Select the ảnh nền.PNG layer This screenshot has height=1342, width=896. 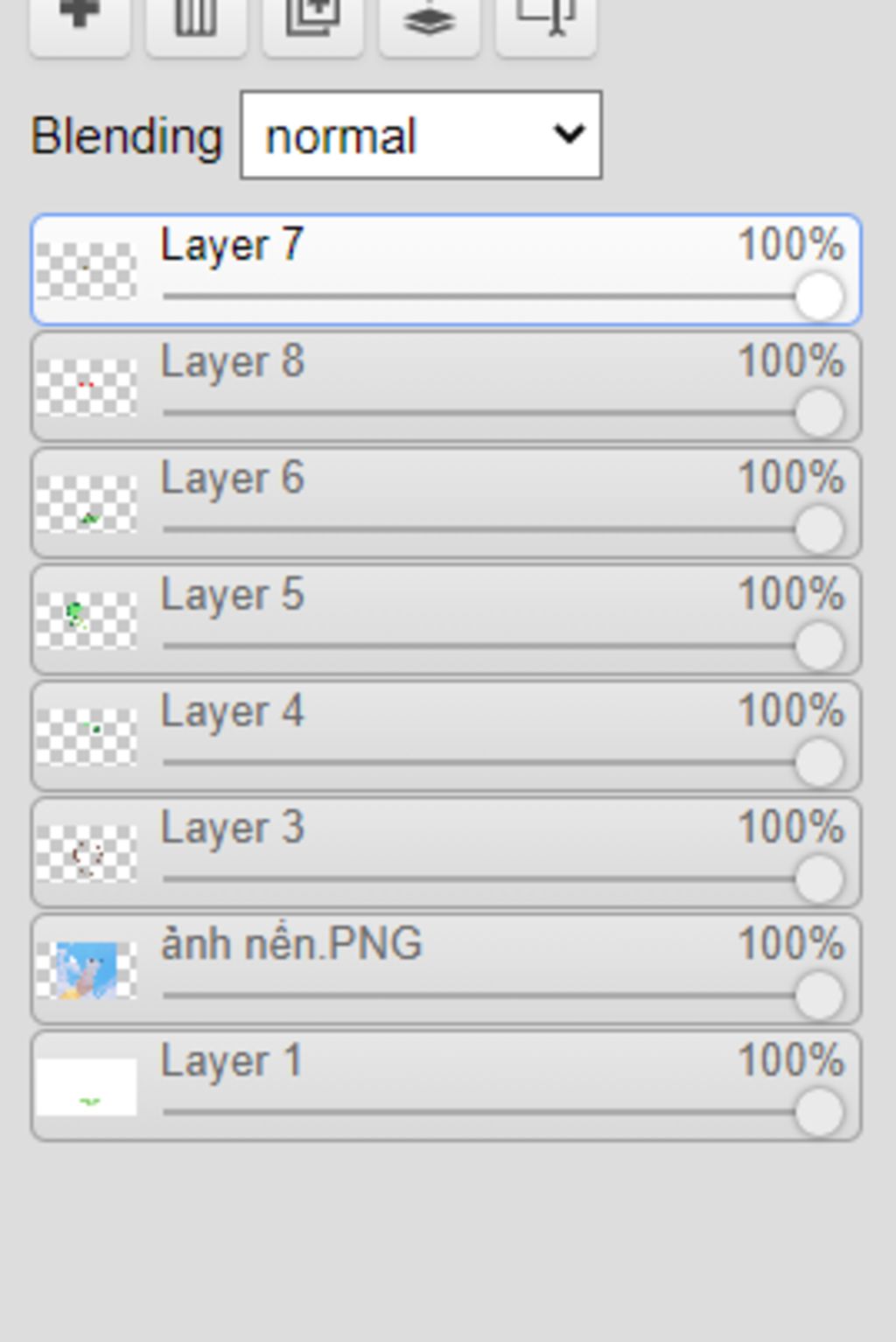tap(291, 944)
